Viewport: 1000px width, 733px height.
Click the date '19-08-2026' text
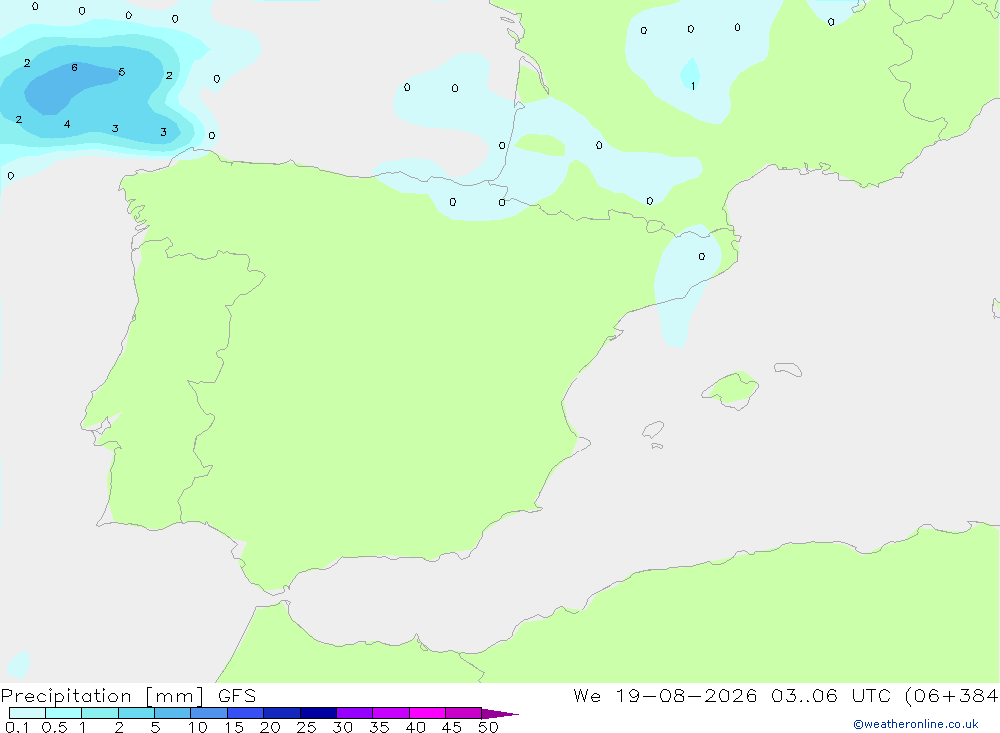686,695
